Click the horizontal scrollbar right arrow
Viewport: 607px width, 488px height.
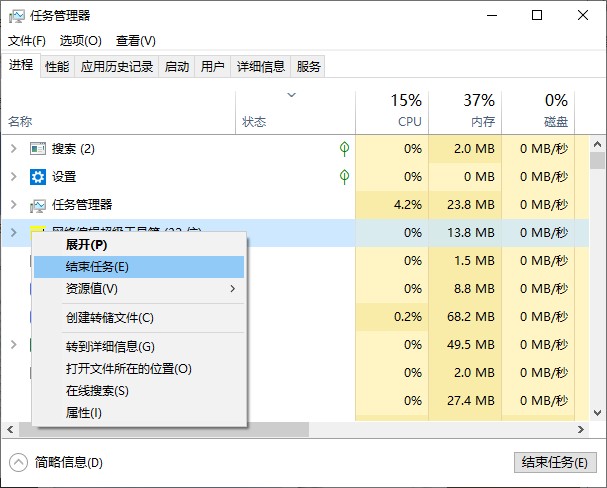pos(581,430)
